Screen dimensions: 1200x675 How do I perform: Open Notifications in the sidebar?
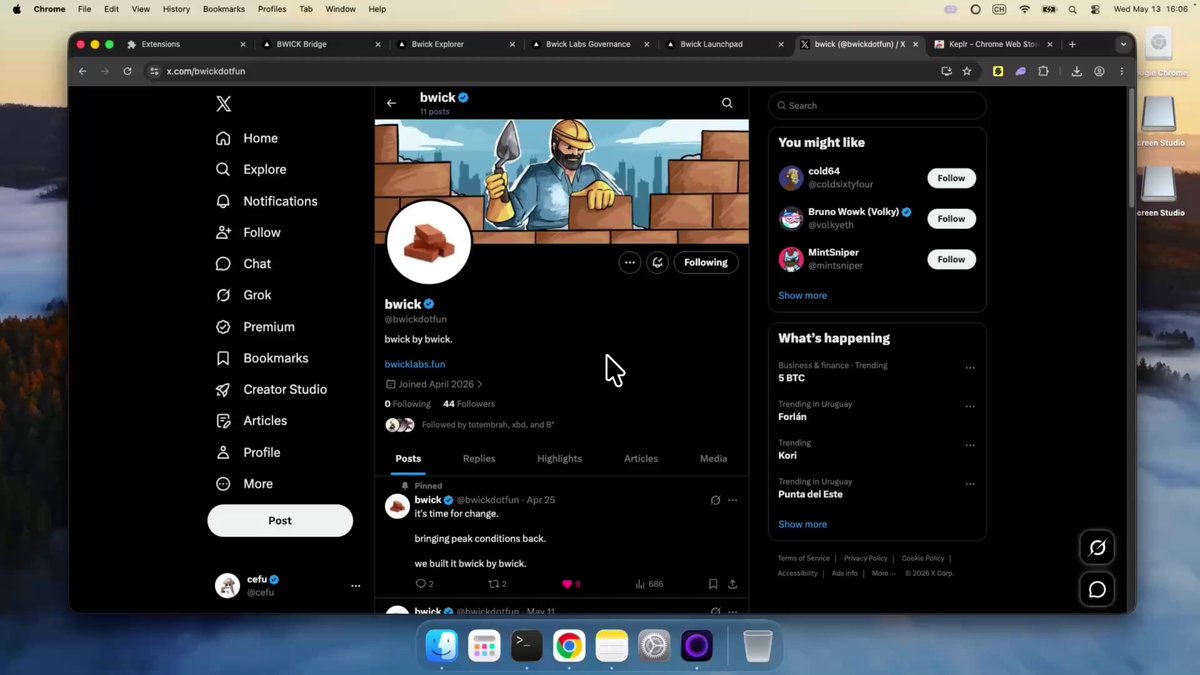pyautogui.click(x=266, y=201)
